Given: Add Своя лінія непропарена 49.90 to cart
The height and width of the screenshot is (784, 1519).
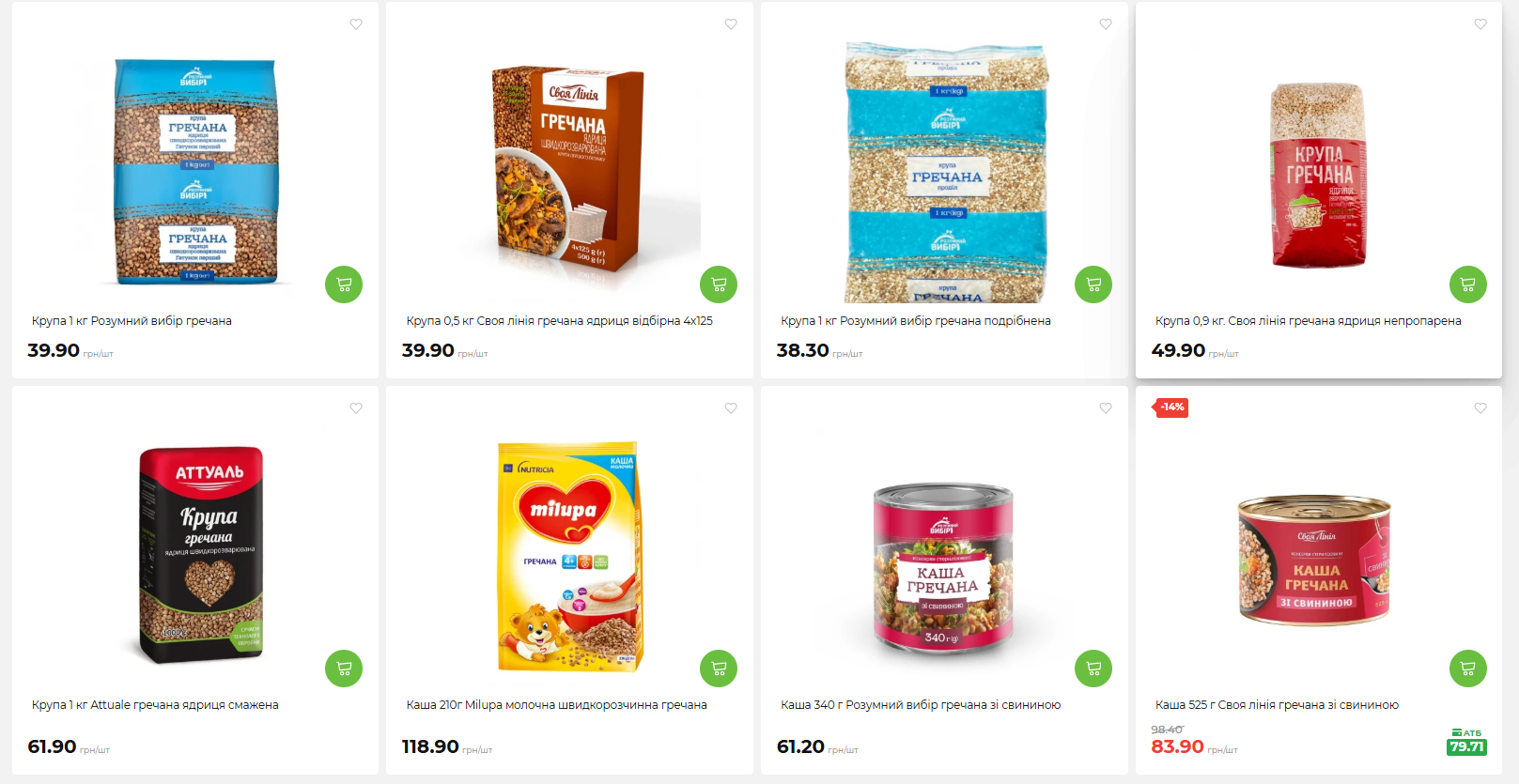Looking at the screenshot, I should (x=1468, y=284).
